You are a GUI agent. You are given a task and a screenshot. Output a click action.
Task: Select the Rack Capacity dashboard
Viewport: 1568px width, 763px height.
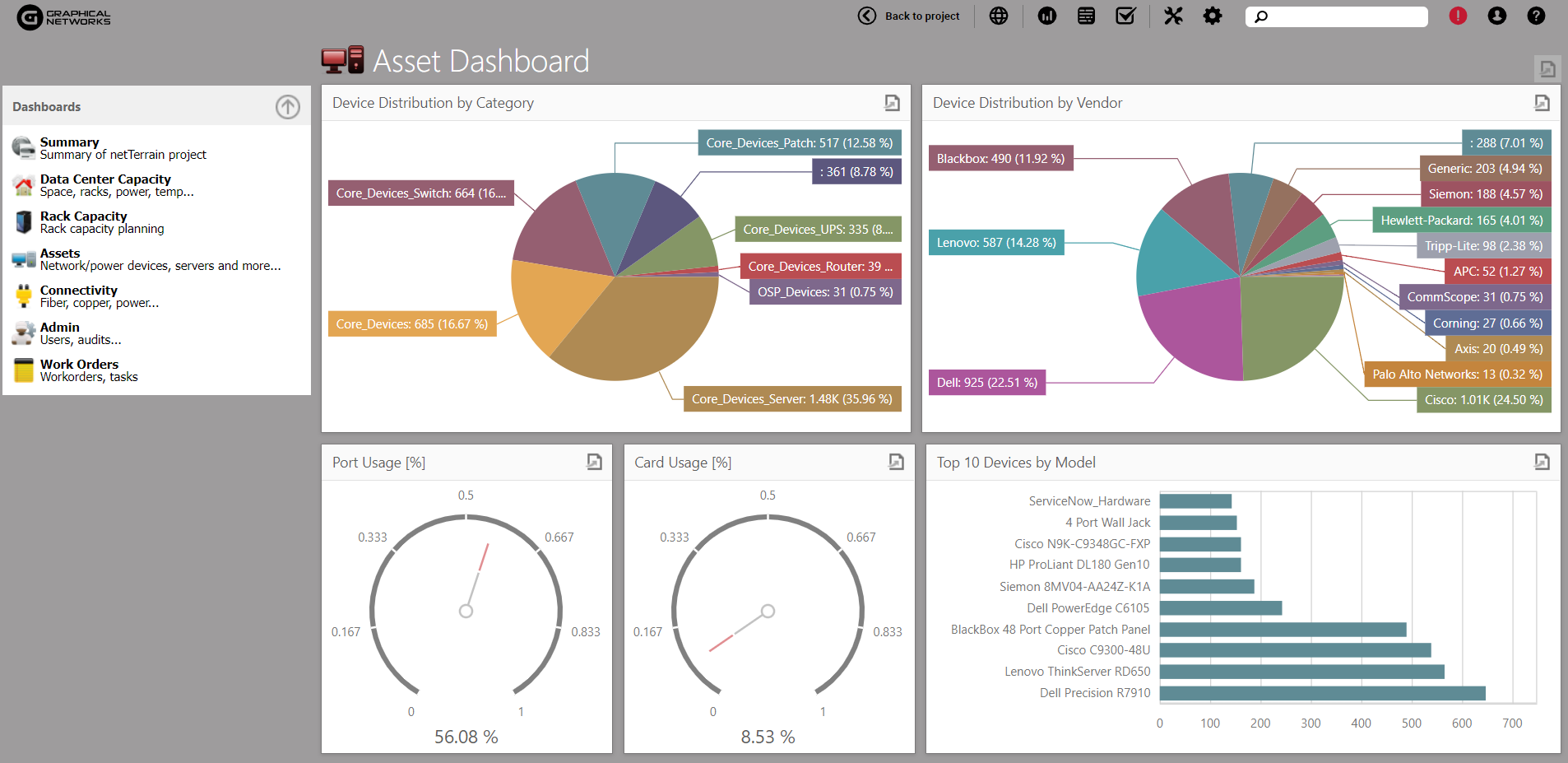[x=83, y=216]
